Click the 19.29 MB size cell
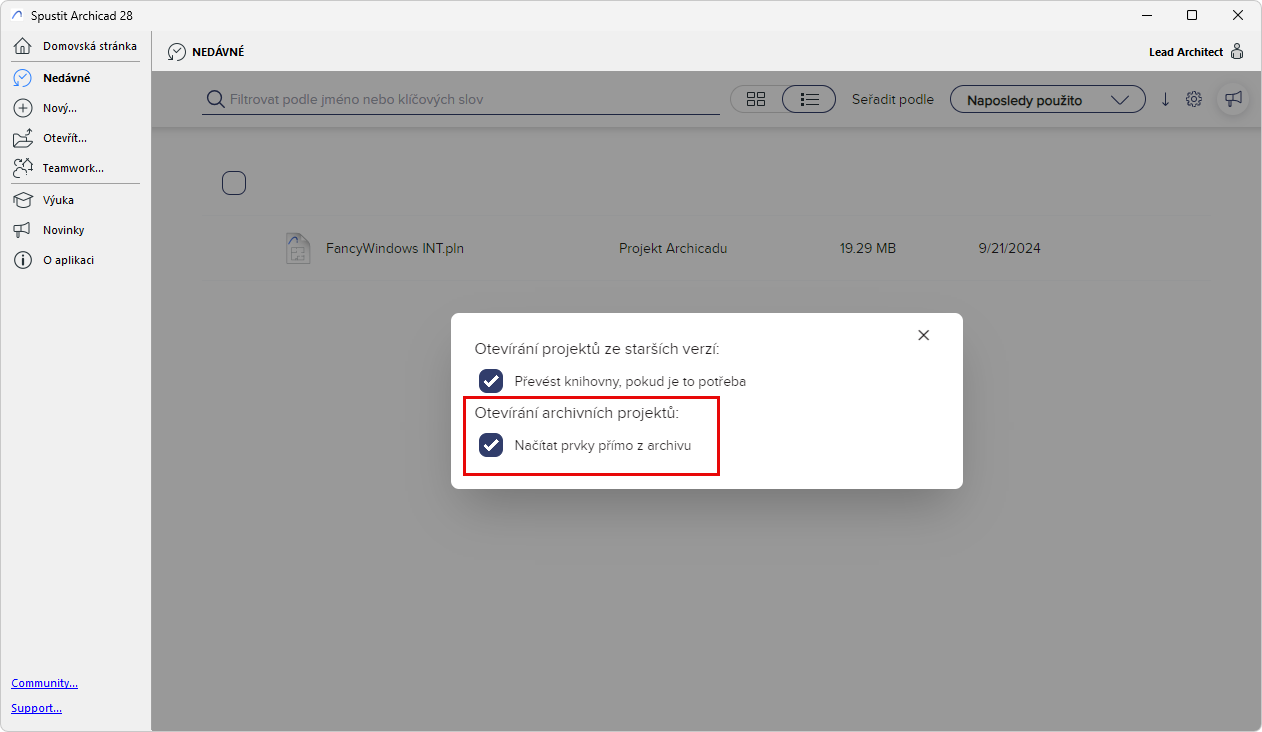1262x732 pixels. click(x=868, y=248)
